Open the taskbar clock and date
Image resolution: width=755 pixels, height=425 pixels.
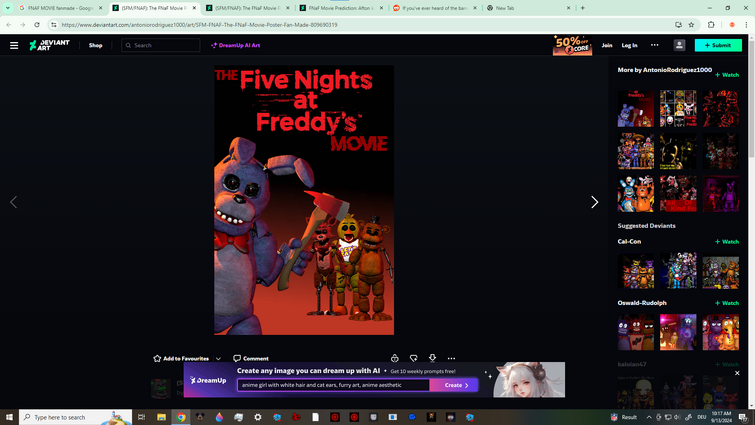tap(721, 417)
